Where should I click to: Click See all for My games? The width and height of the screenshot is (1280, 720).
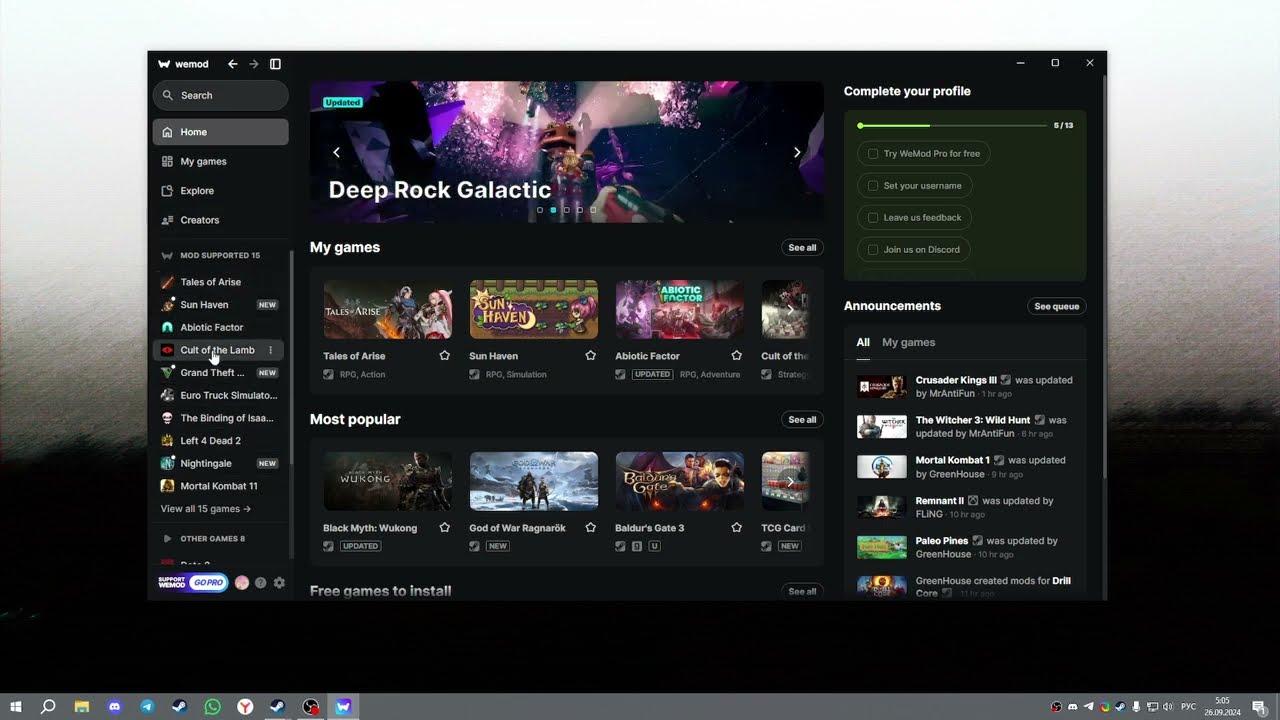tap(802, 247)
